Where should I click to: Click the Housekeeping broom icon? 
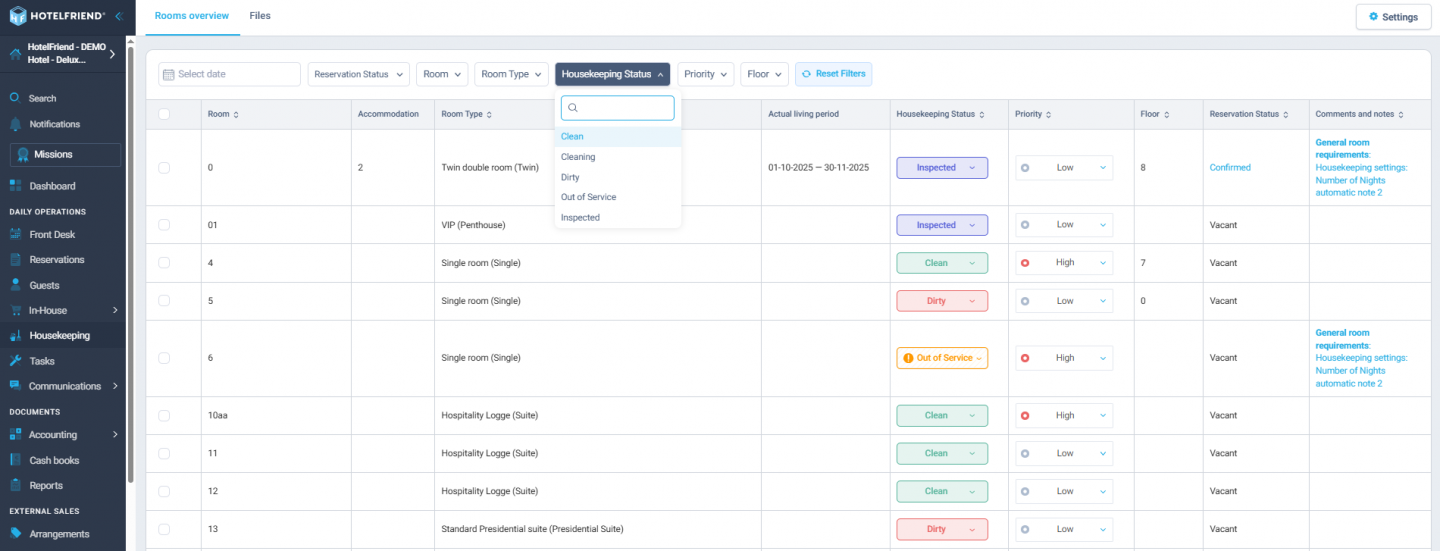pyautogui.click(x=15, y=335)
